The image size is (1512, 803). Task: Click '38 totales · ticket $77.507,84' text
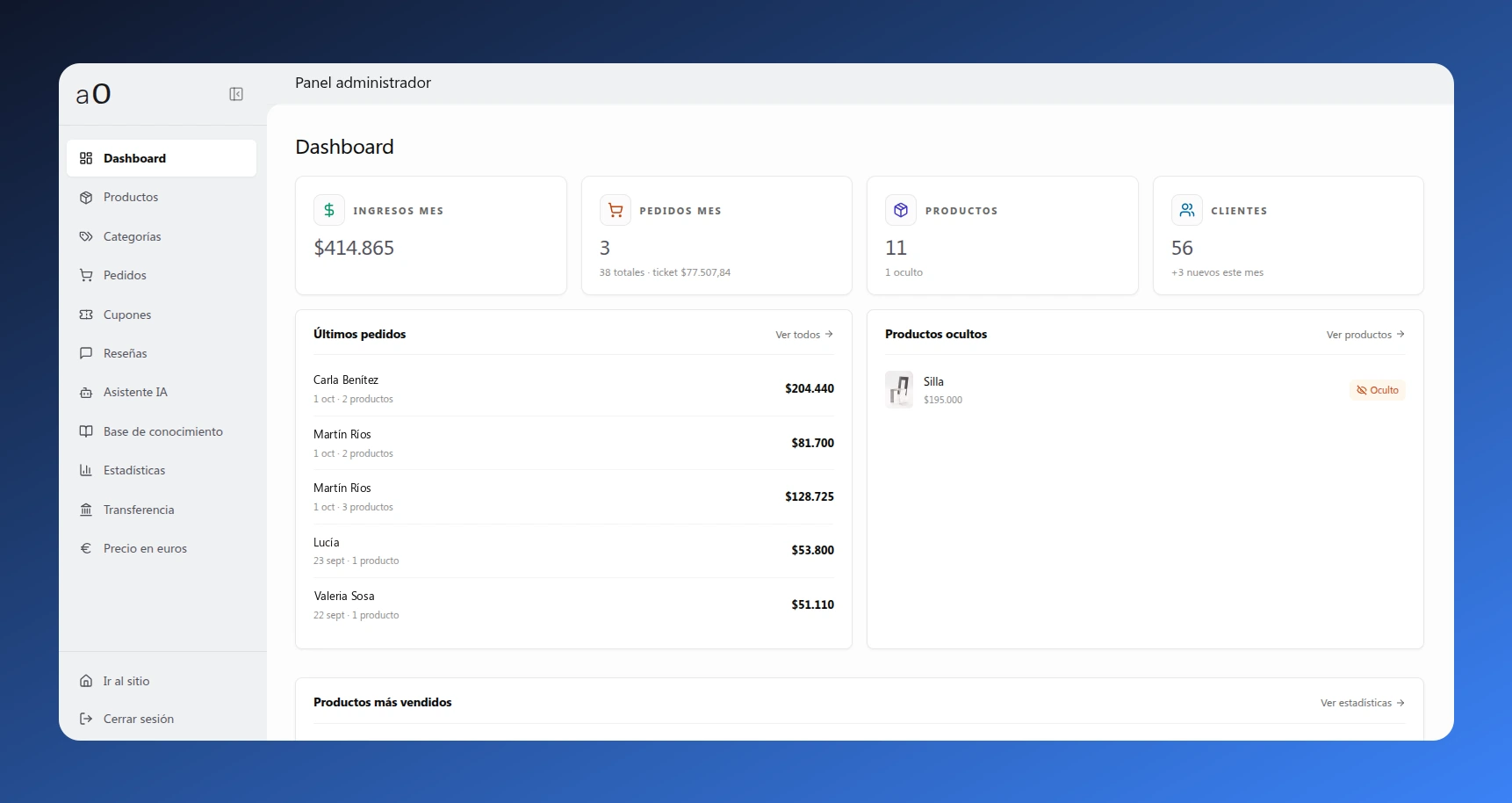(665, 272)
